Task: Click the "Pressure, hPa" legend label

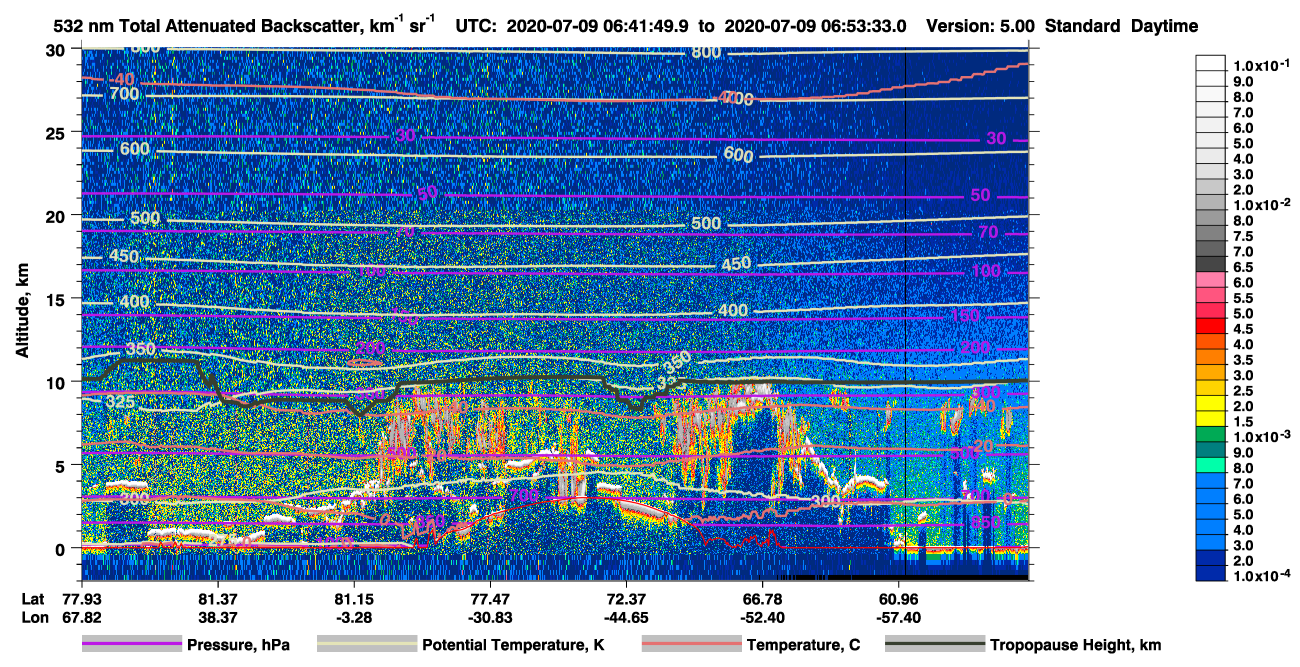Action: click(x=238, y=645)
